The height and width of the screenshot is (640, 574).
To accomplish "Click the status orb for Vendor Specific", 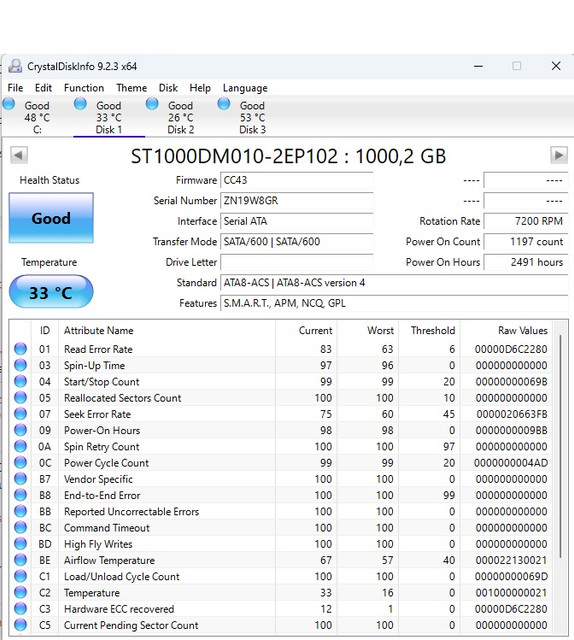I will pyautogui.click(x=20, y=479).
